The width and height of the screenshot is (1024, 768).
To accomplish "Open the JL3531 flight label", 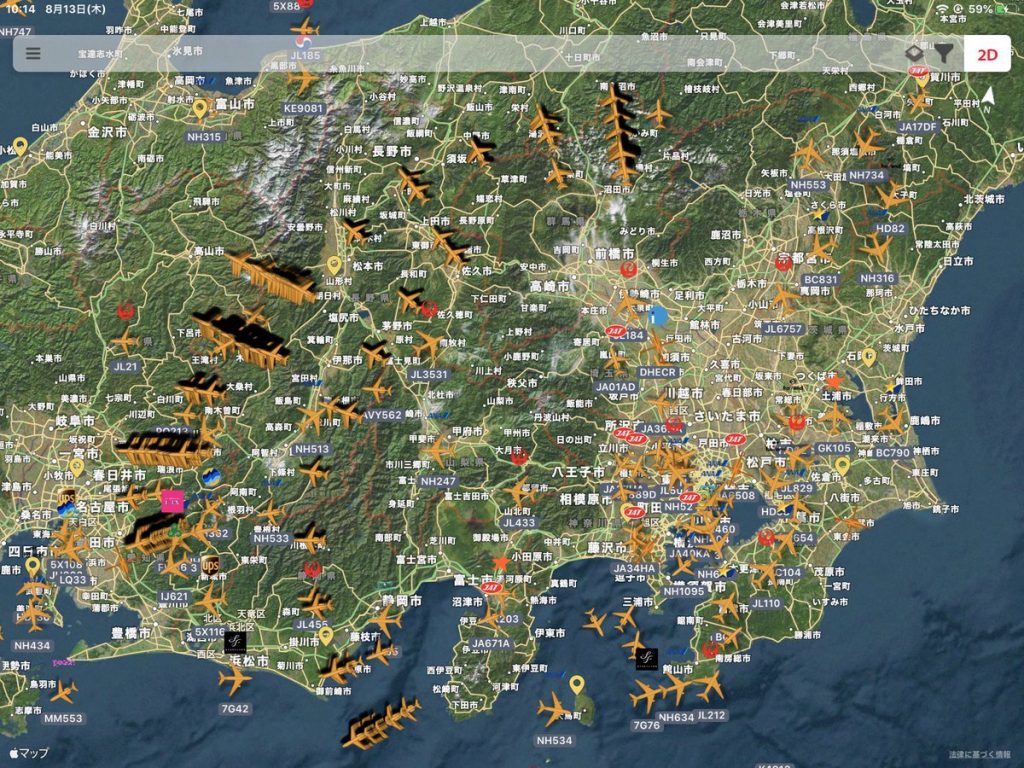I will tap(429, 375).
